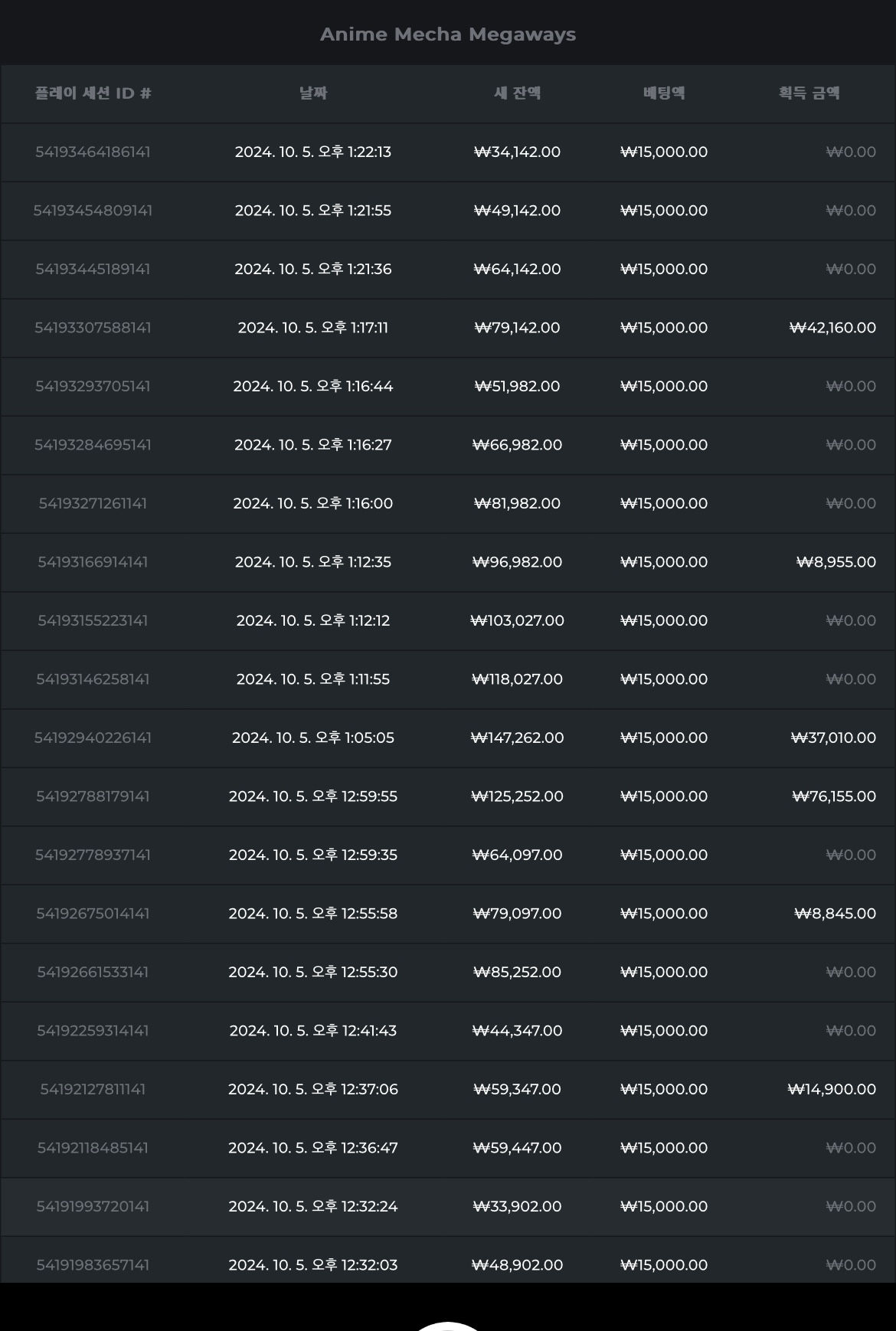
Task: Select session ID 54193454809141
Action: tap(93, 211)
